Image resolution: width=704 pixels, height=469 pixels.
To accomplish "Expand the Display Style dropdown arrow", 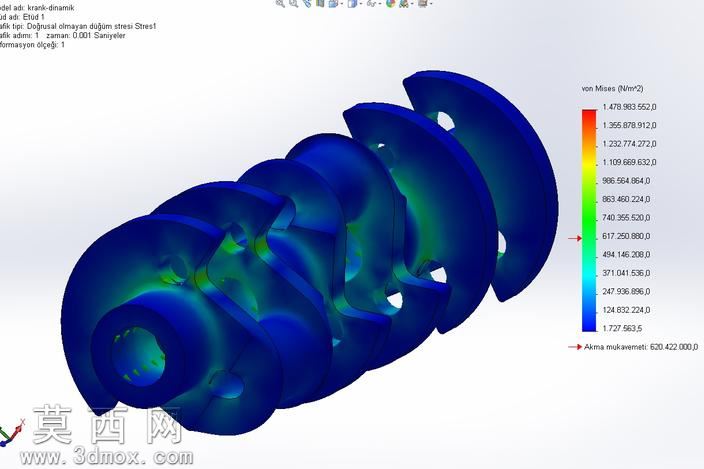I will click(361, 4).
